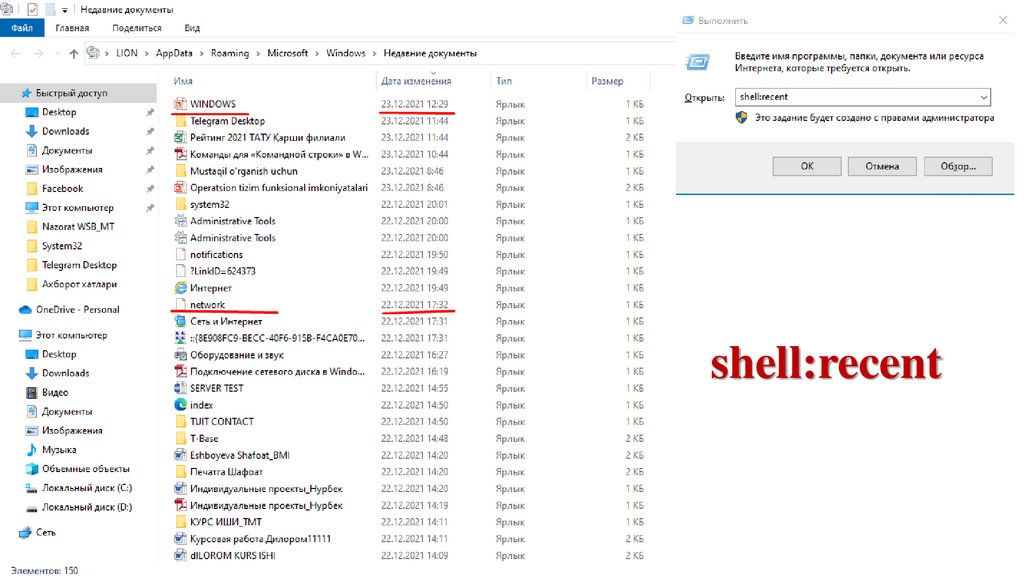Open Музыка in the navigation pane
1024x576 pixels.
59,450
